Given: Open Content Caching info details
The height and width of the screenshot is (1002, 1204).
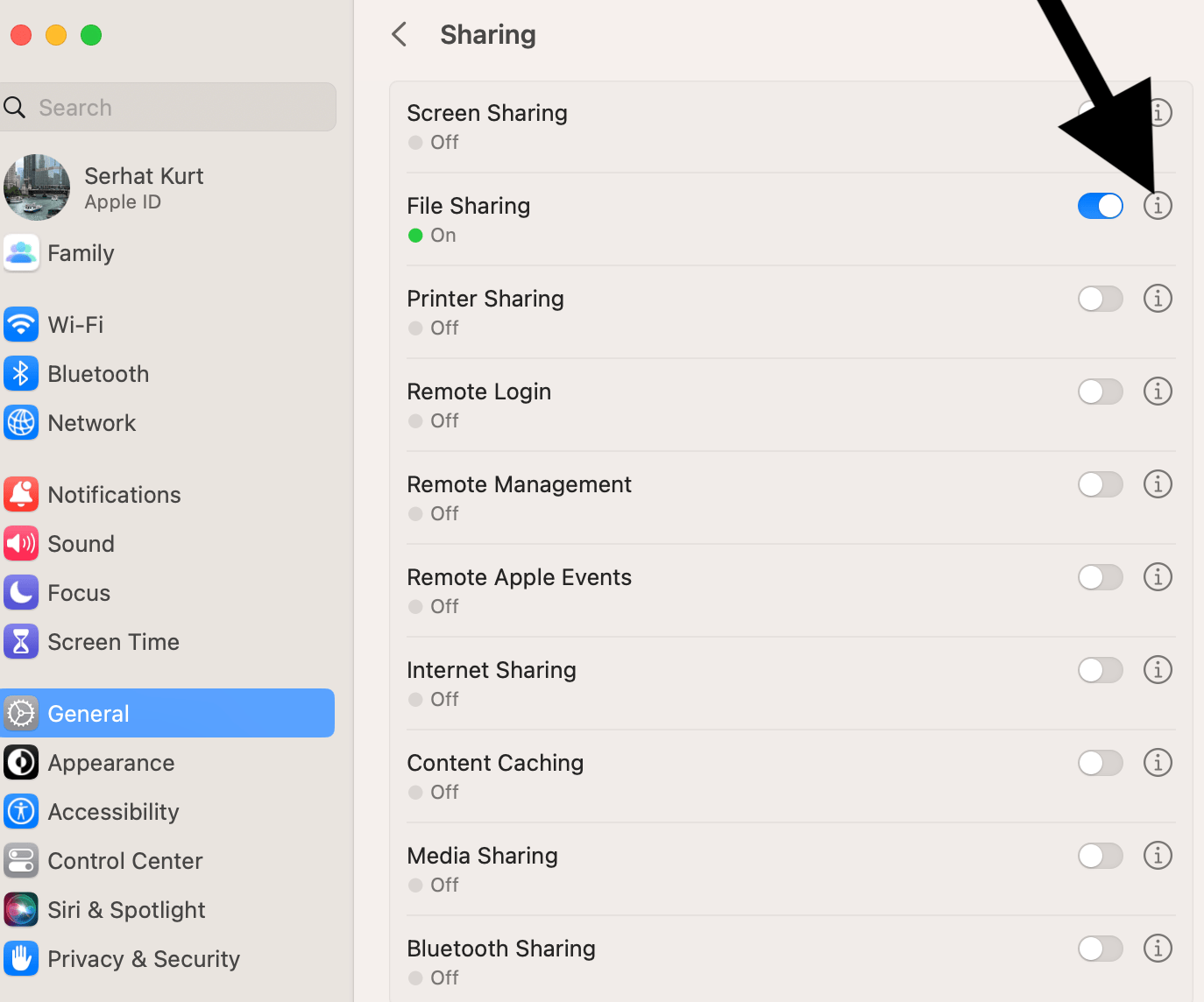Looking at the screenshot, I should (1158, 763).
